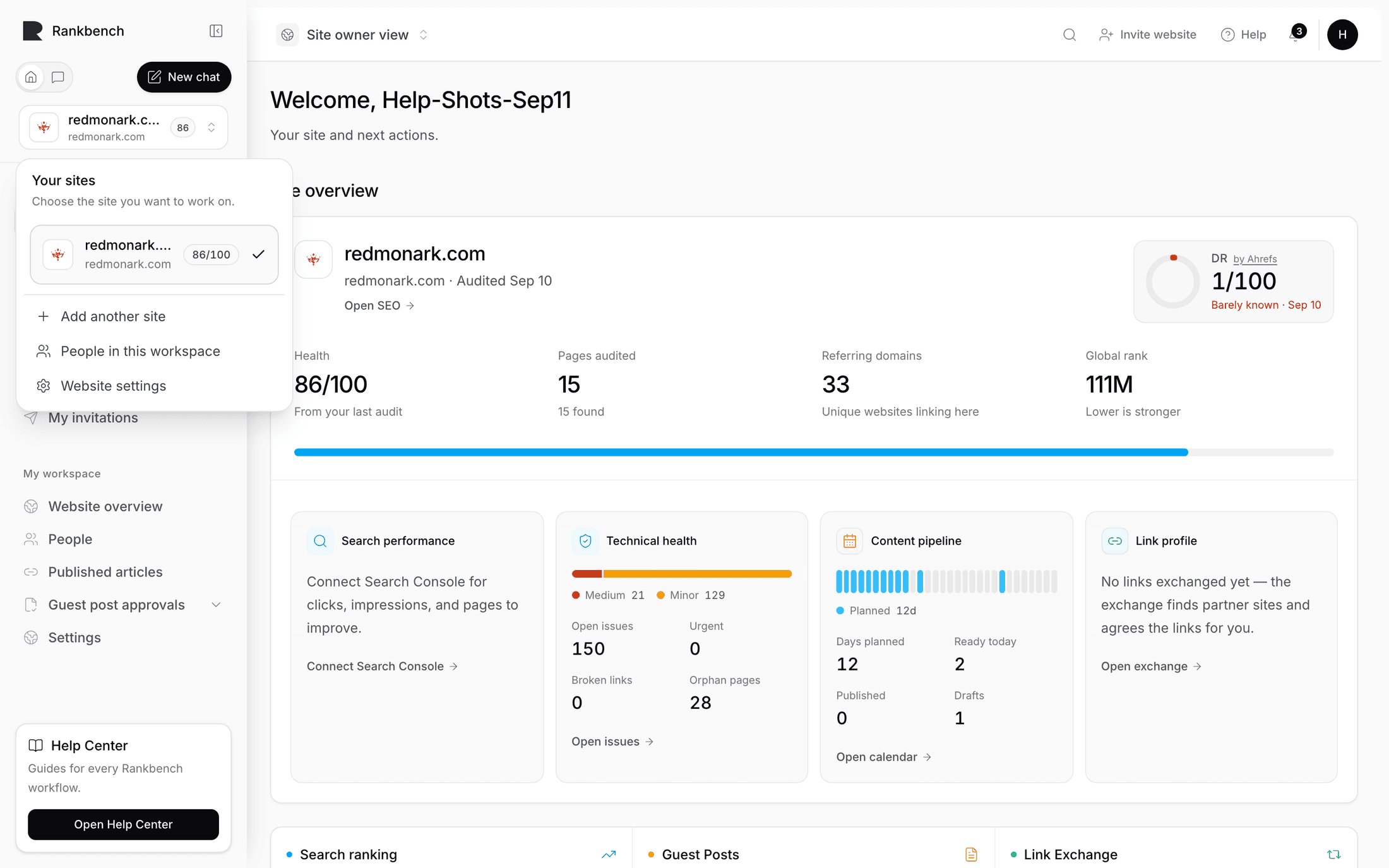Screen dimensions: 1389x868
Task: Follow the Open exchange link
Action: point(1151,666)
